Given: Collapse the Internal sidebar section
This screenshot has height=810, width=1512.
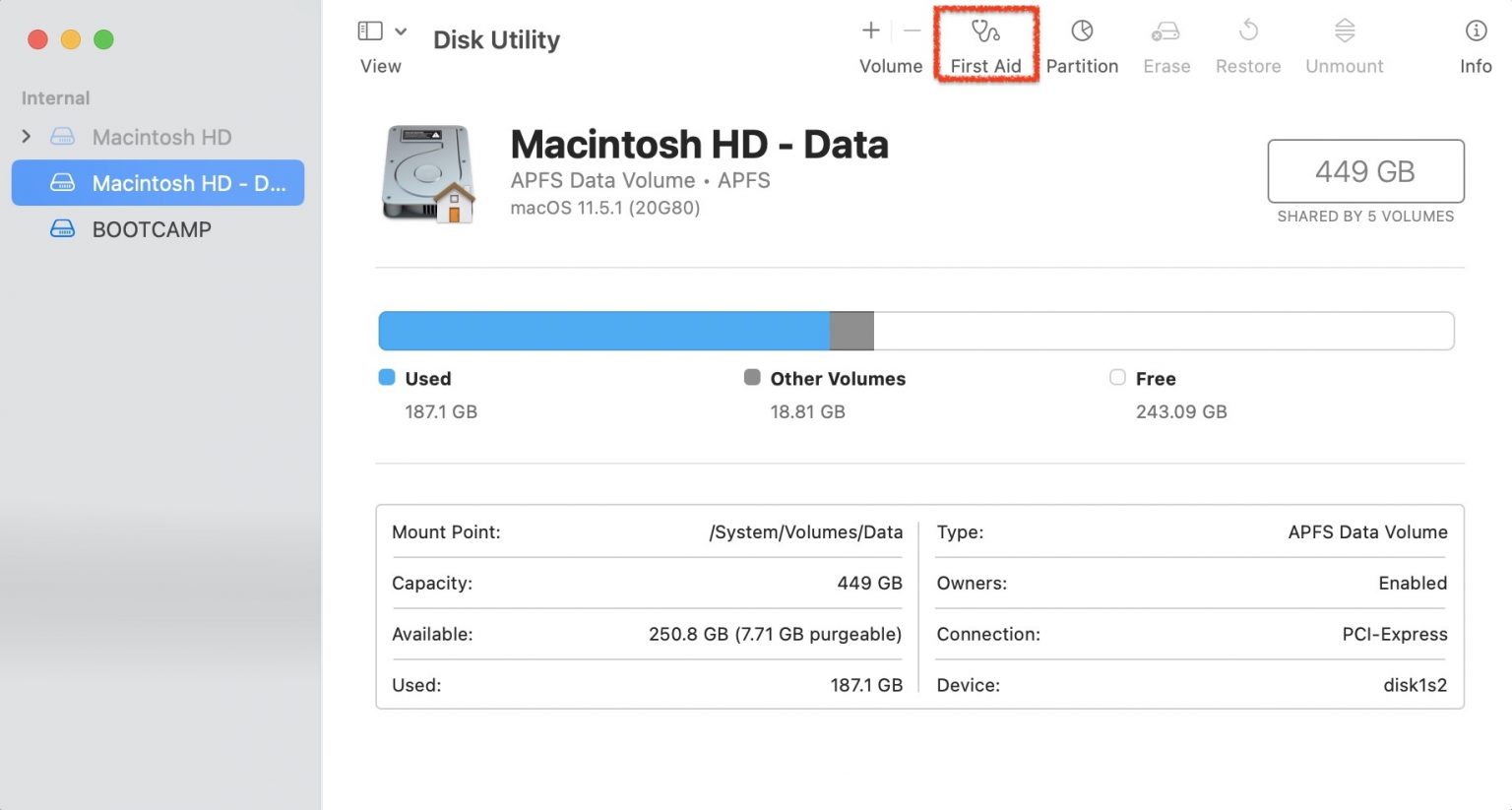Looking at the screenshot, I should (x=55, y=97).
